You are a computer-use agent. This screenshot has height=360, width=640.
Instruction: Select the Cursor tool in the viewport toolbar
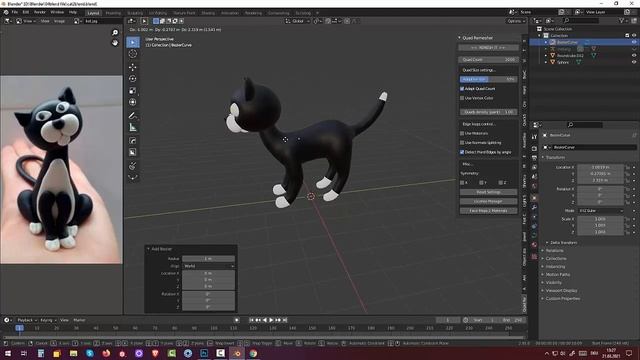[133, 54]
